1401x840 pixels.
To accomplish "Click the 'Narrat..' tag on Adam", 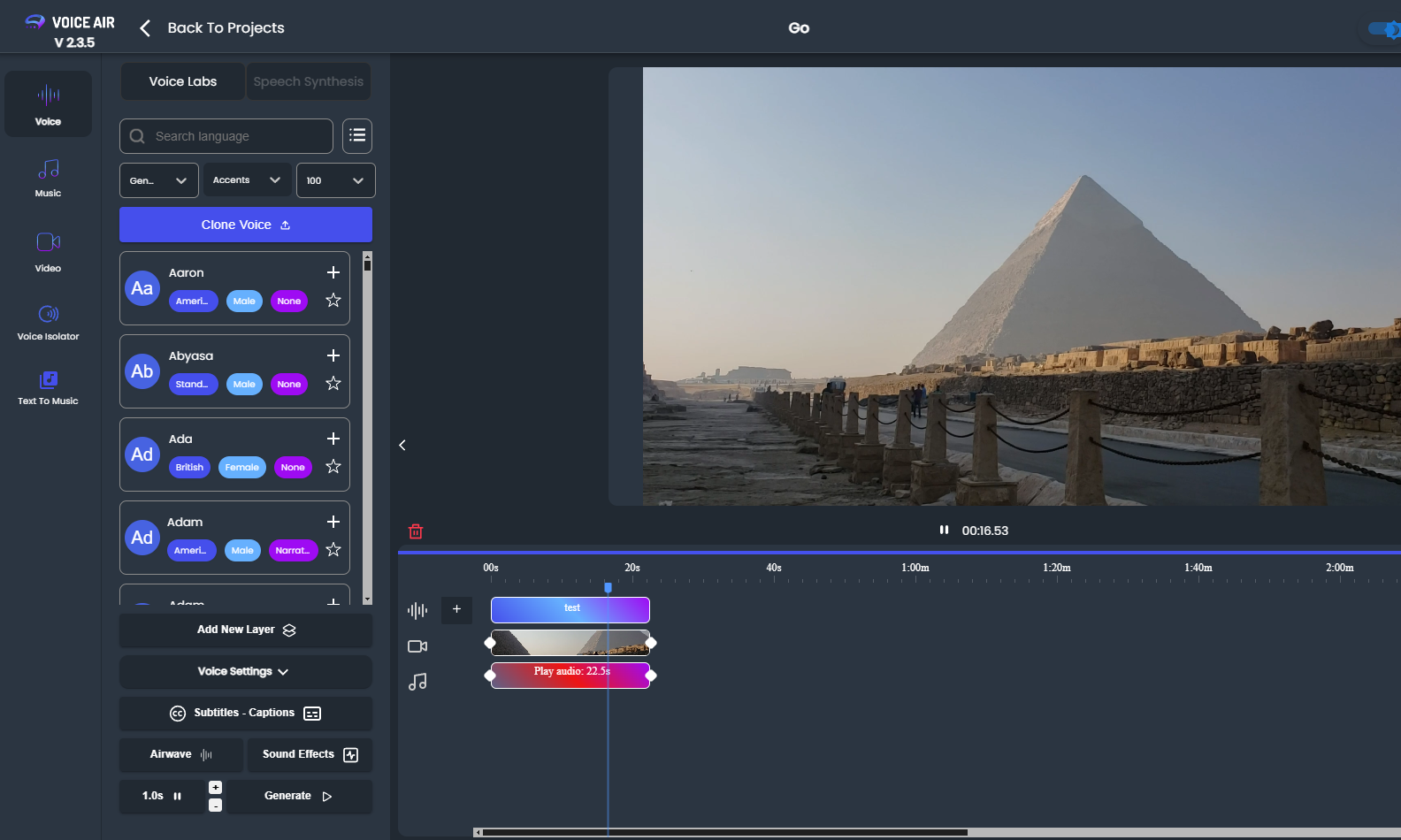I will [x=292, y=550].
